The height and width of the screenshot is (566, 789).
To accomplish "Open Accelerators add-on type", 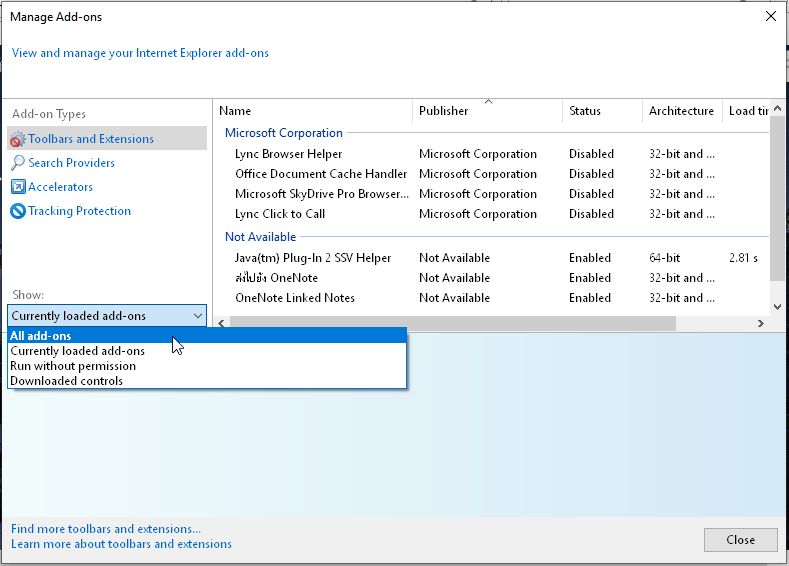I will [60, 187].
